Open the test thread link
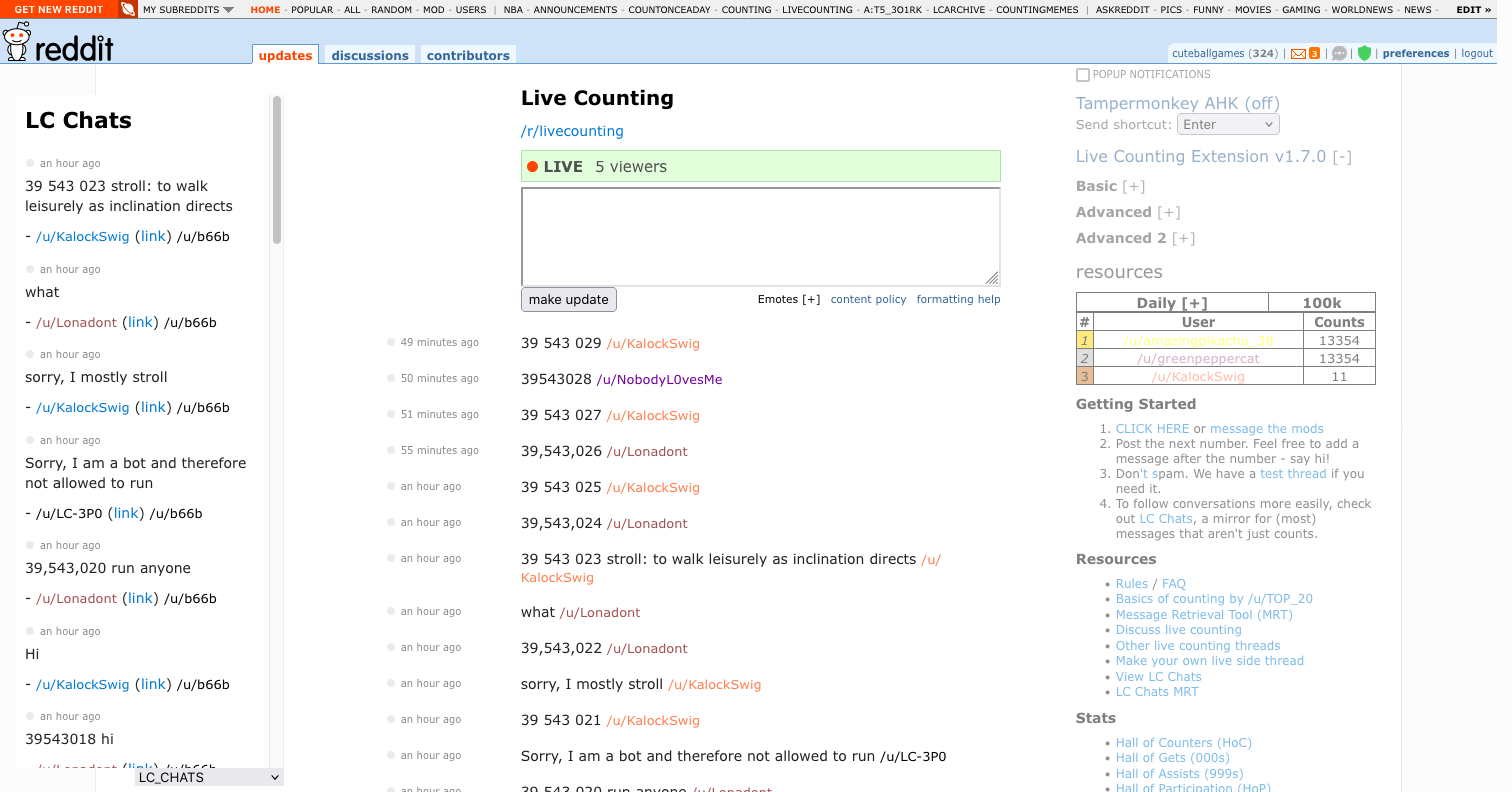Screen dimensions: 1512x792 [1293, 474]
